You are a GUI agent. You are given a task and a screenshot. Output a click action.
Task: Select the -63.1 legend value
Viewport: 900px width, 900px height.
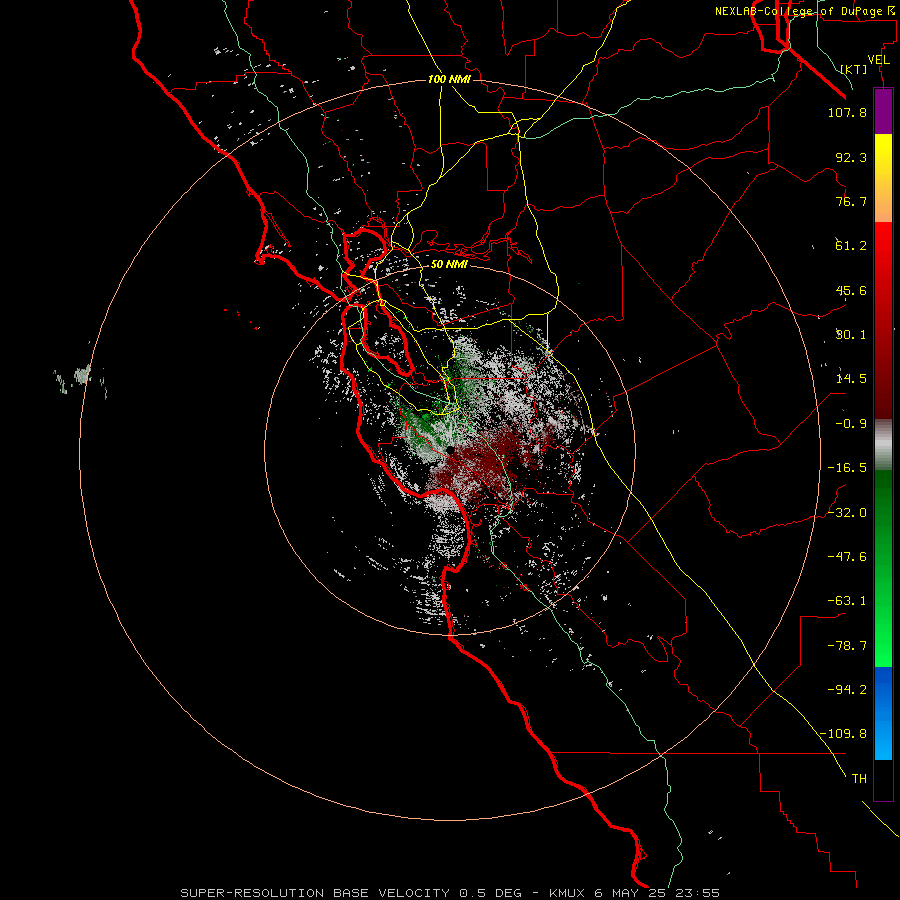(847, 601)
